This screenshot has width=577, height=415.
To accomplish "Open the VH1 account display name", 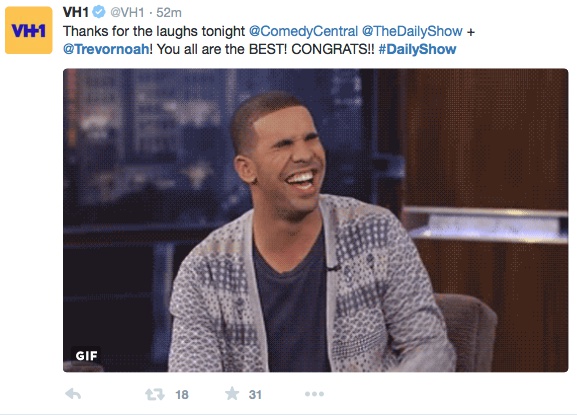I will coord(76,12).
